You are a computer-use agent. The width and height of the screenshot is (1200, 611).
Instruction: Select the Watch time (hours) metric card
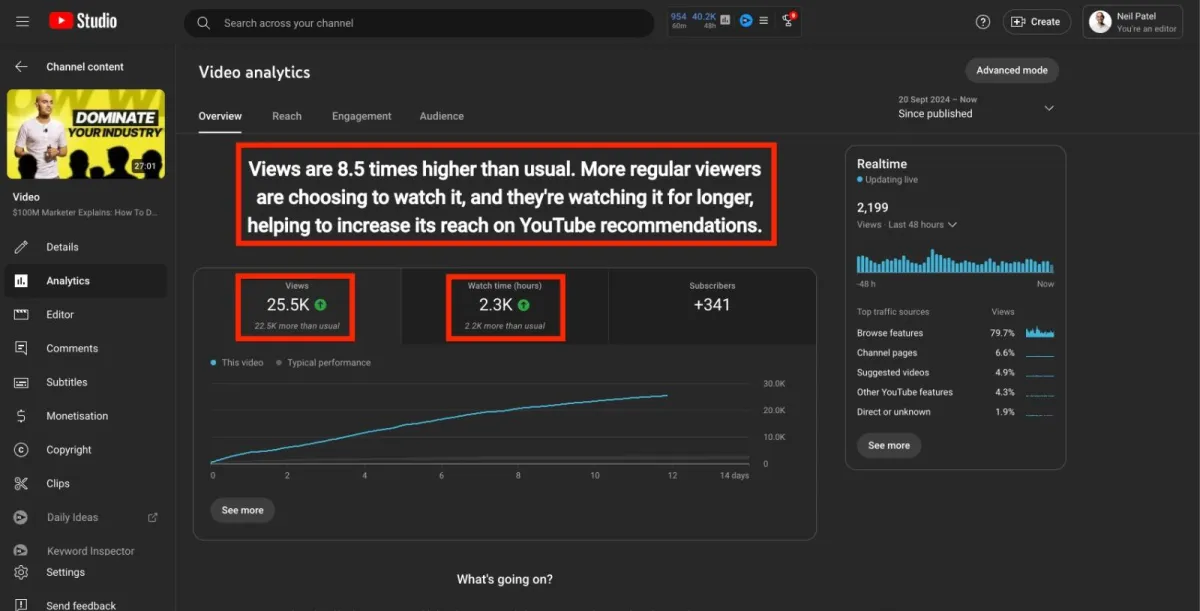point(505,307)
